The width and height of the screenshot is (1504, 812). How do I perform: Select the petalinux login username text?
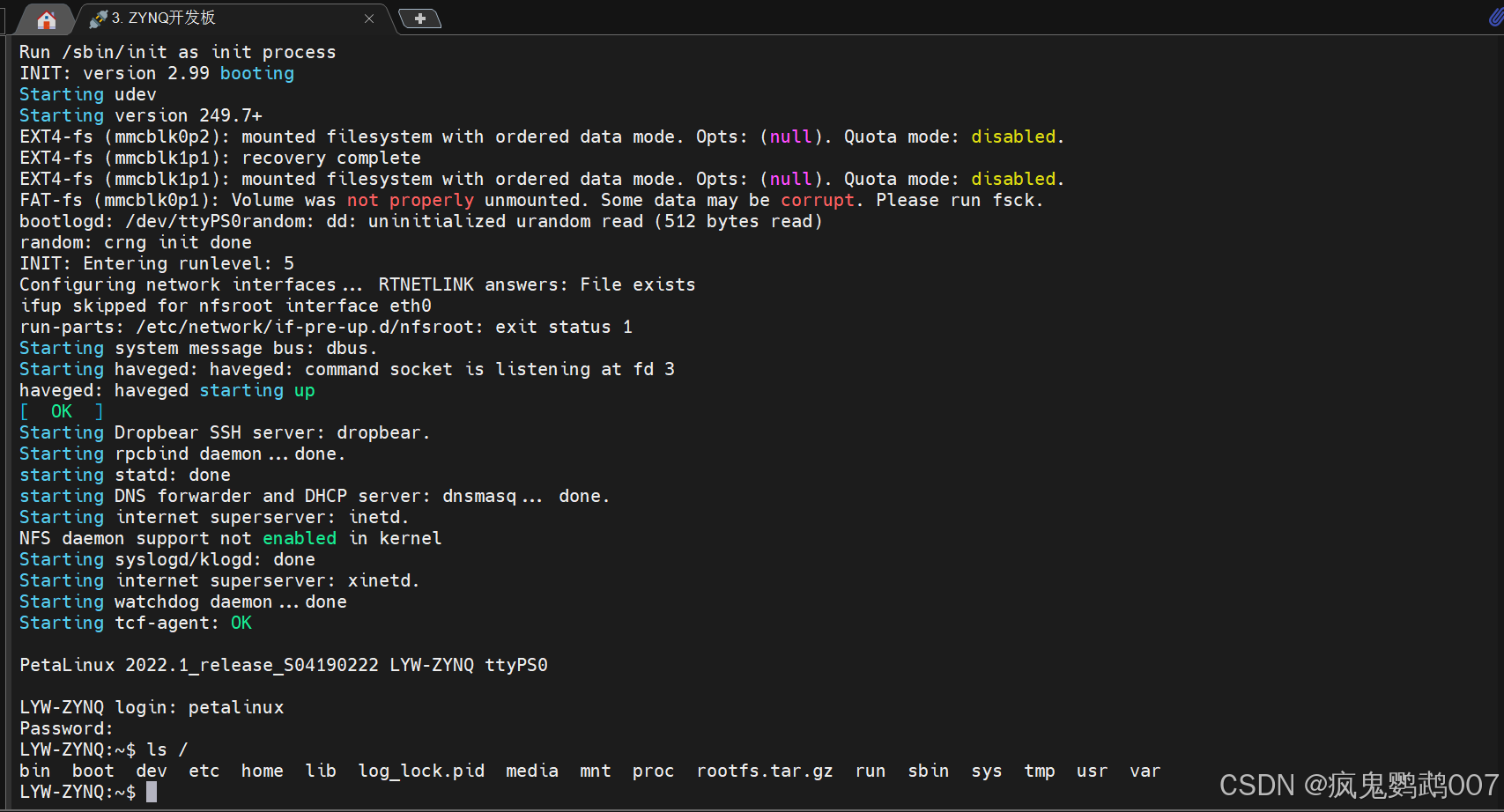235,707
